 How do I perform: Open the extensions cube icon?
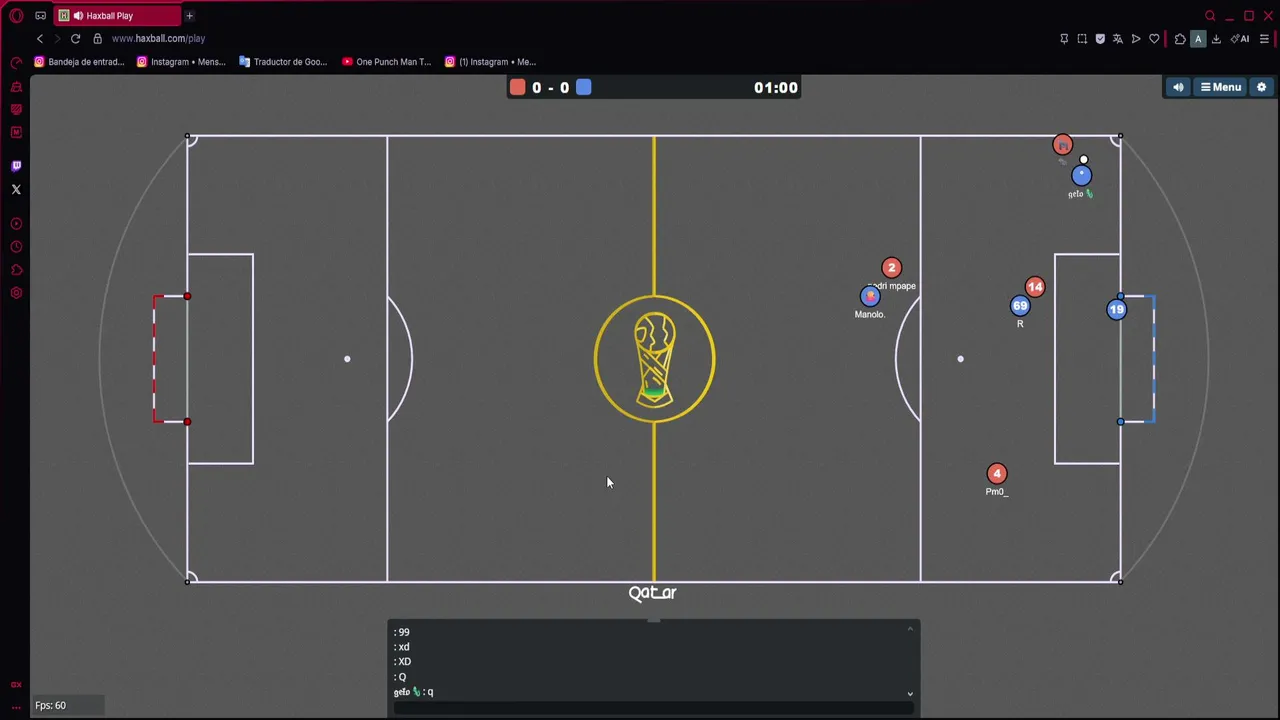pyautogui.click(x=1180, y=39)
